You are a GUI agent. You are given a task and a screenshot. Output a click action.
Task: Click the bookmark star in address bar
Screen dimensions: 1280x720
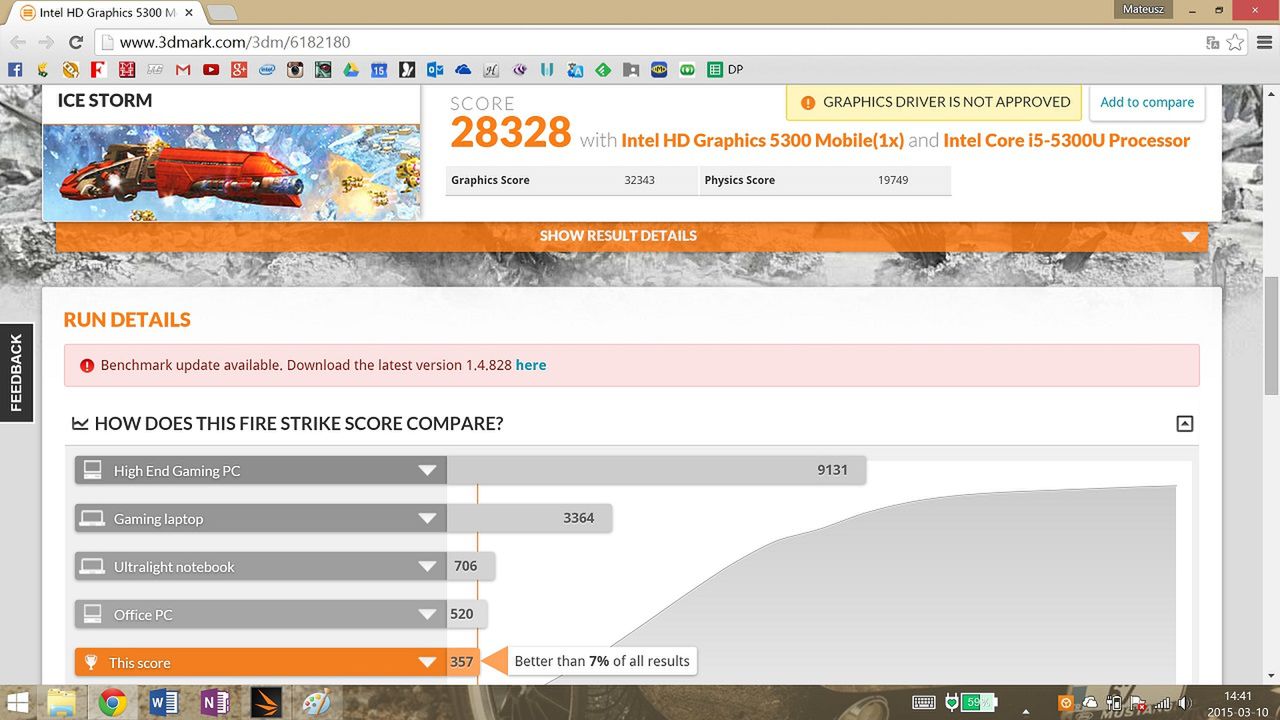1235,42
